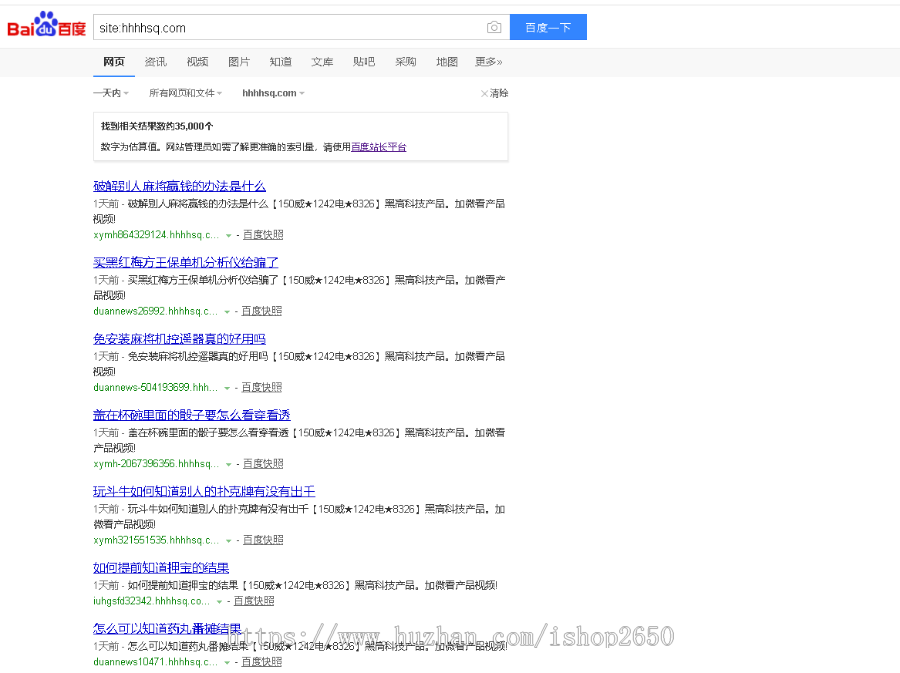Switch to the 采购 tab

(x=405, y=61)
